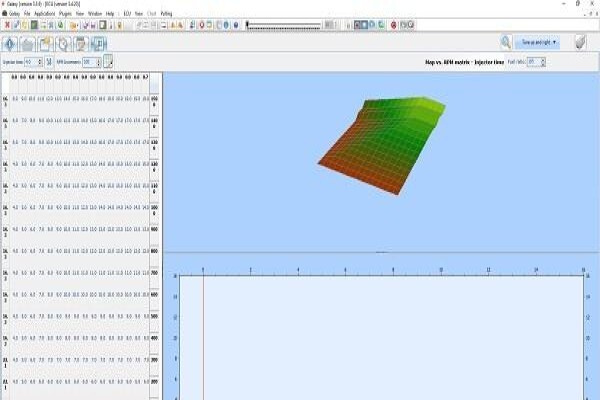The width and height of the screenshot is (600, 400).
Task: Click the magnifying glass search icon
Action: [x=505, y=42]
